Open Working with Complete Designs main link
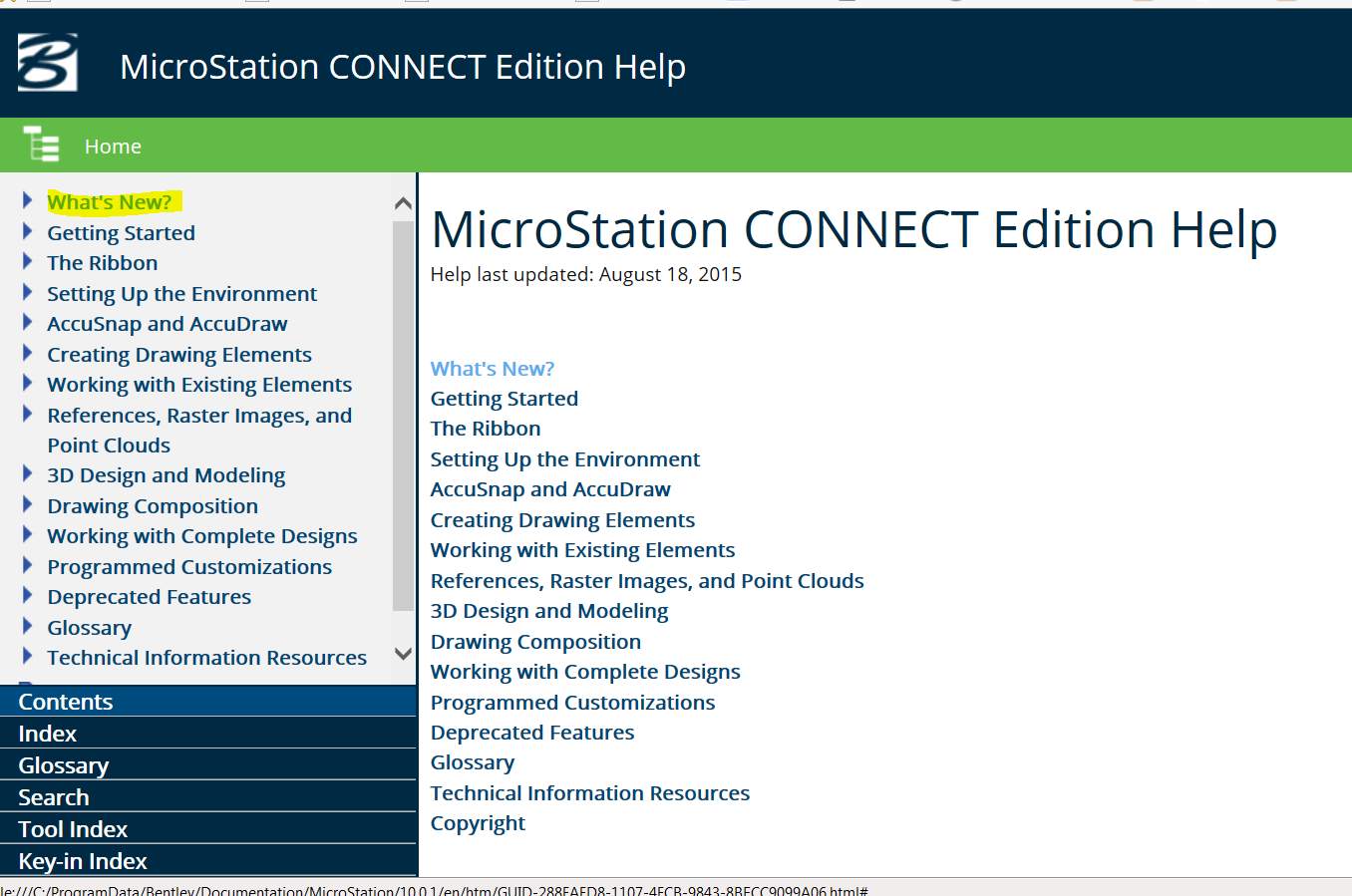This screenshot has height=896, width=1352. click(x=586, y=672)
